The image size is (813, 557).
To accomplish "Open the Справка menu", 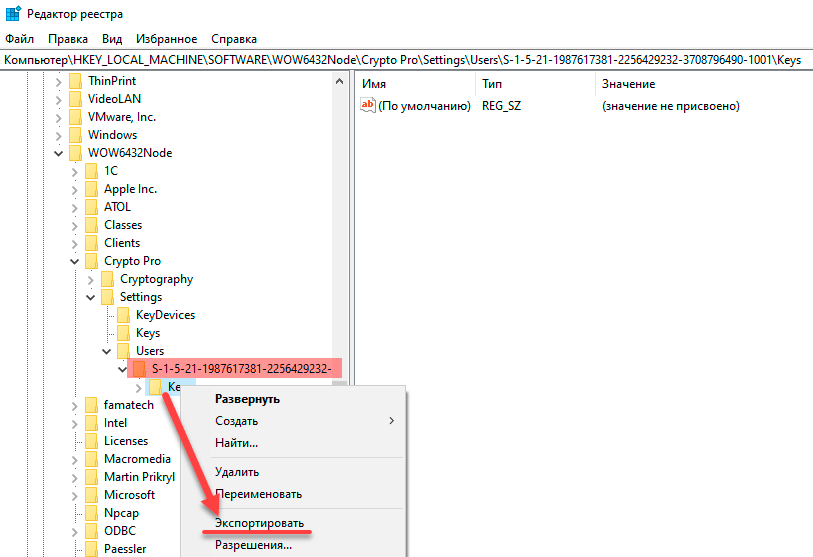I will click(x=234, y=39).
